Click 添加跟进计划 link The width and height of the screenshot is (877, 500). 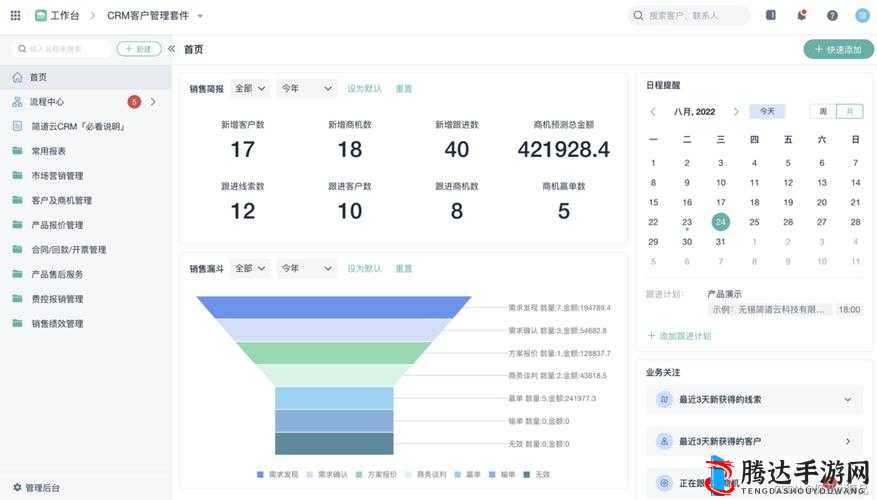[680, 336]
